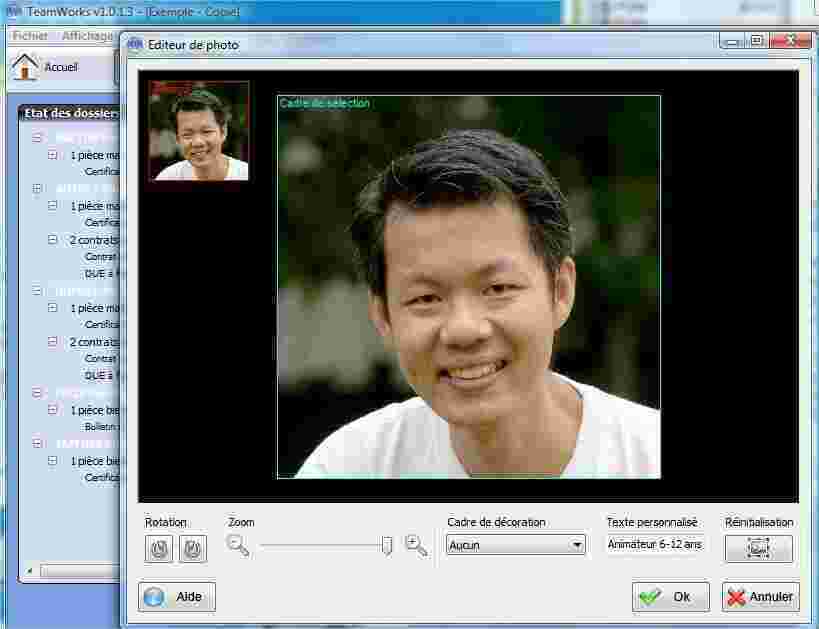Click the rotate right button
The width and height of the screenshot is (819, 629).
point(193,548)
